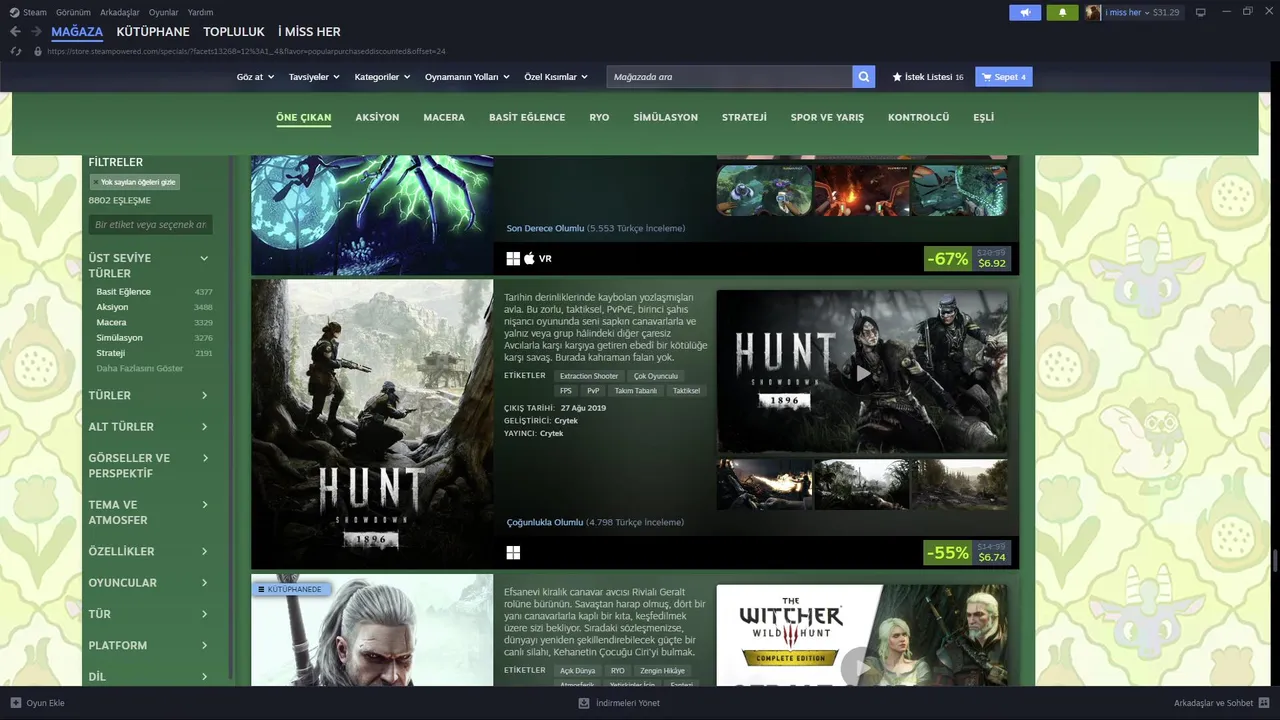Open the Oyunlar menu
This screenshot has height=720, width=1280.
[x=164, y=12]
